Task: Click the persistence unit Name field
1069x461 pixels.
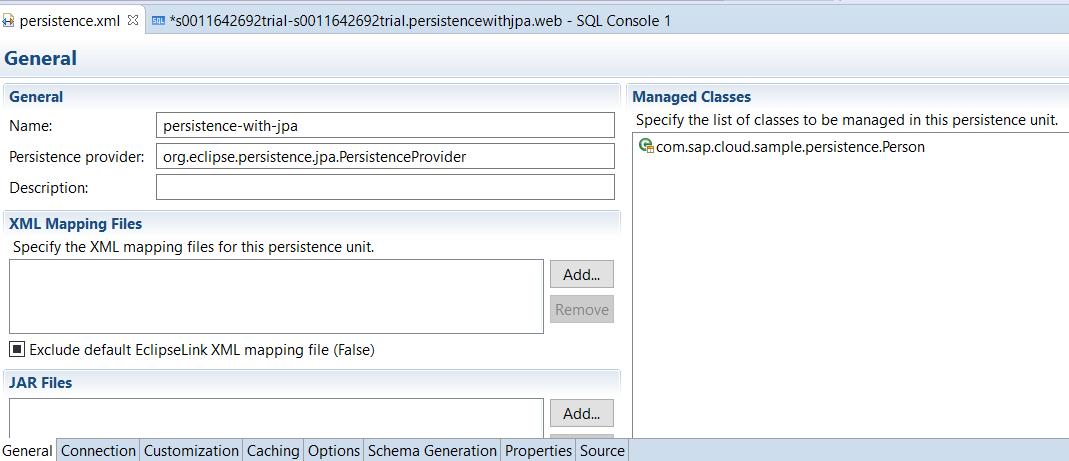Action: 385,125
